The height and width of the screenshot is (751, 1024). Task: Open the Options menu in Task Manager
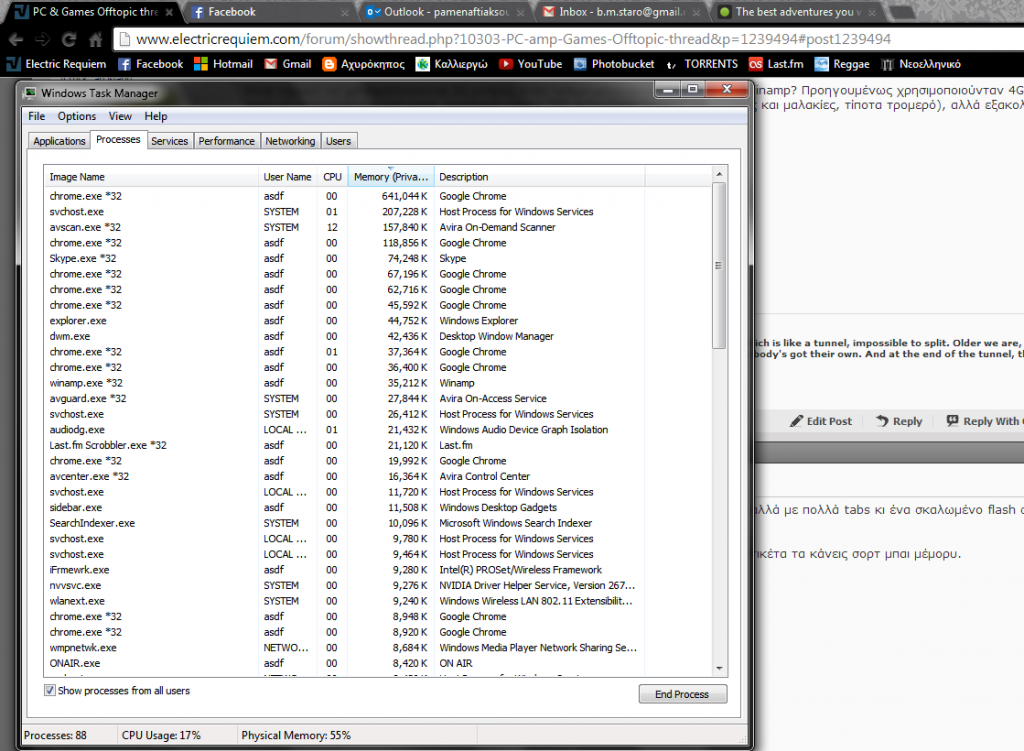(x=76, y=117)
